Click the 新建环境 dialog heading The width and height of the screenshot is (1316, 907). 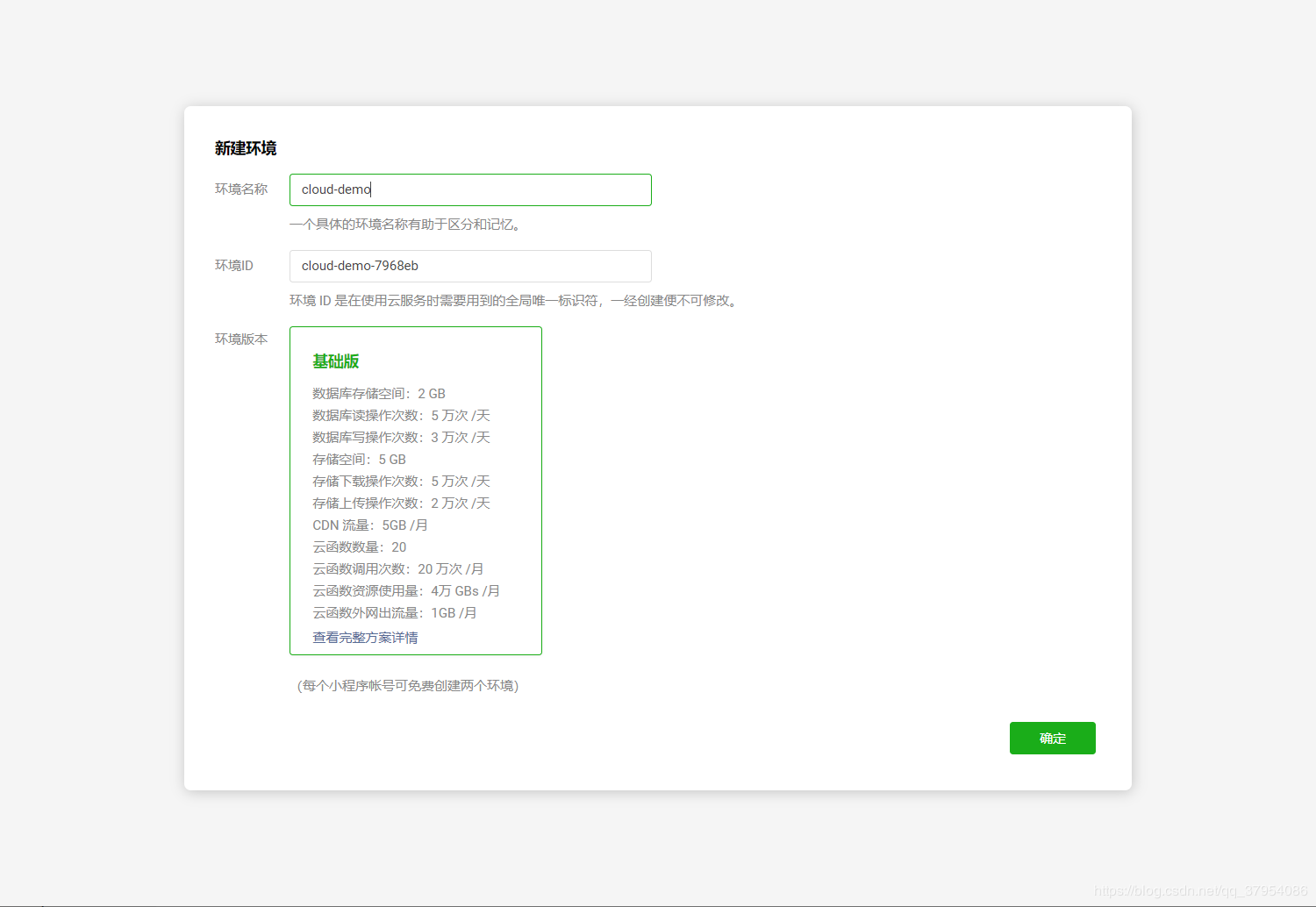point(246,148)
